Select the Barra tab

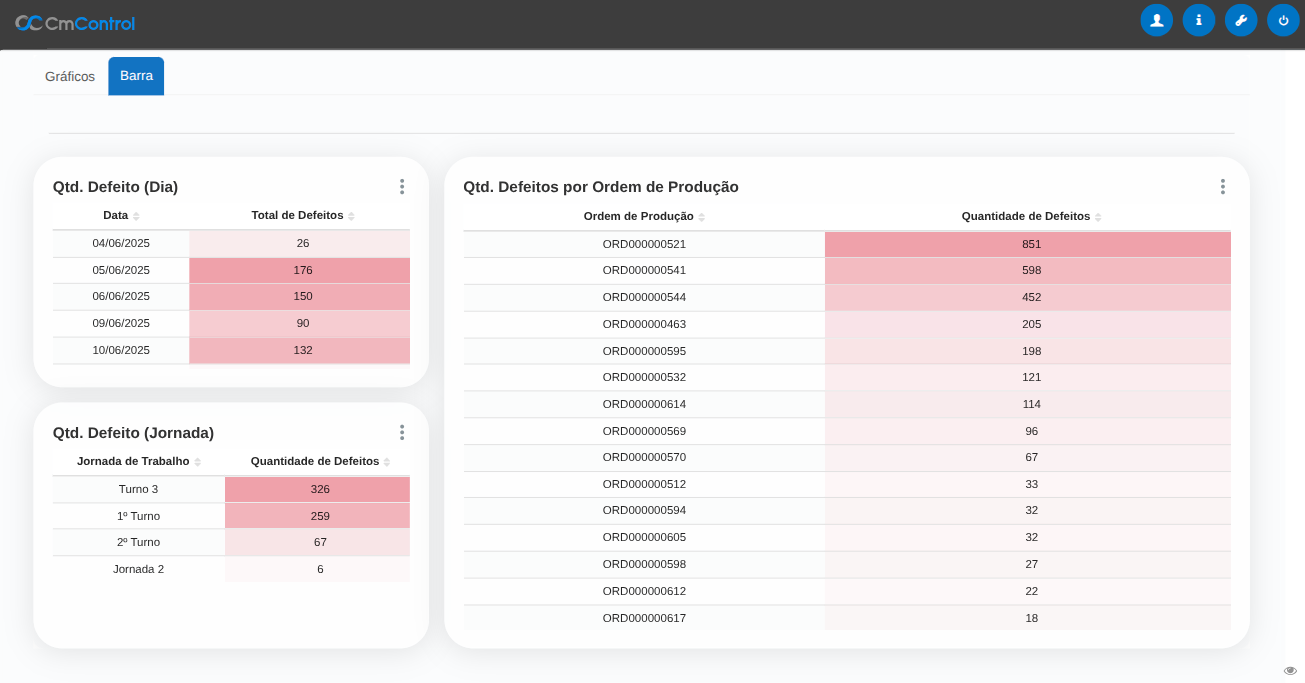pos(136,76)
